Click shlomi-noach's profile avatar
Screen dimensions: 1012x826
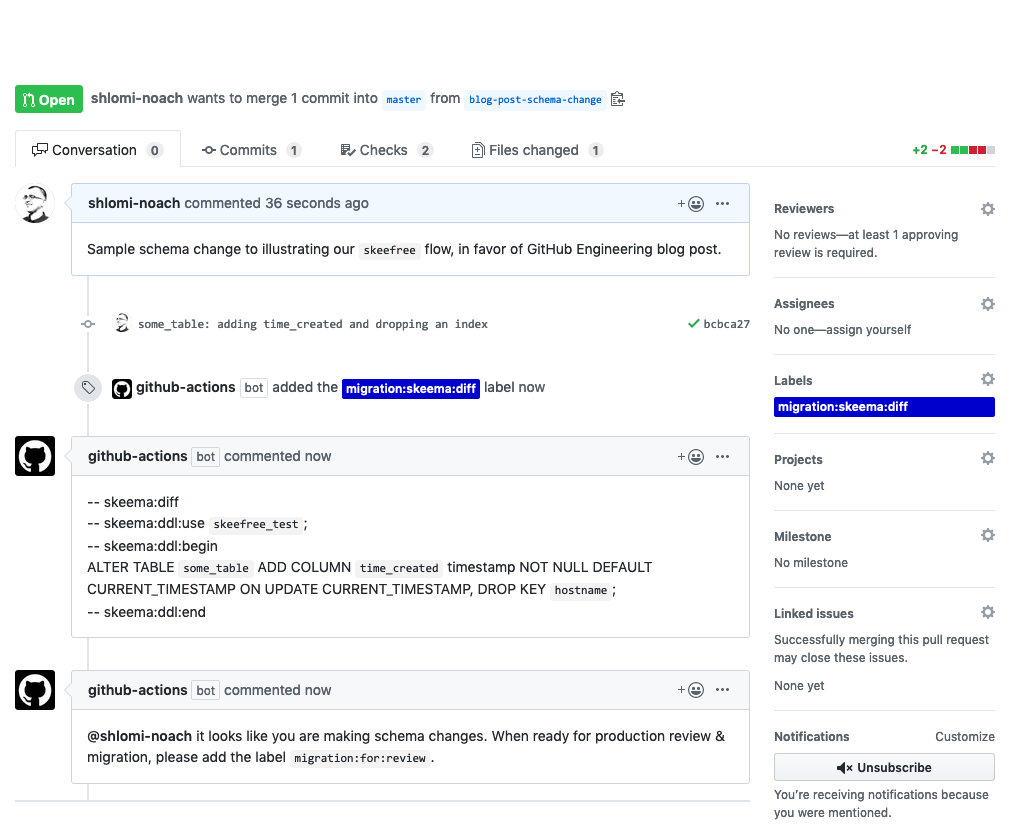[35, 203]
